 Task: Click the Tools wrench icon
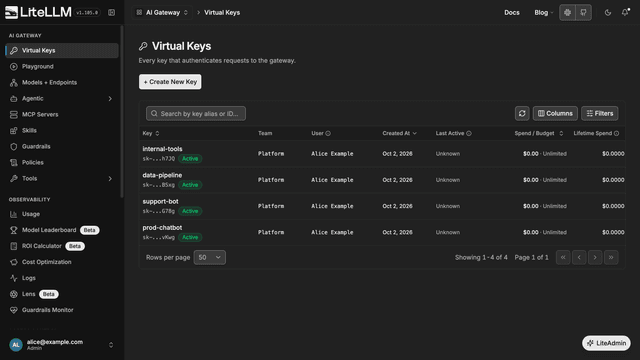click(x=13, y=178)
